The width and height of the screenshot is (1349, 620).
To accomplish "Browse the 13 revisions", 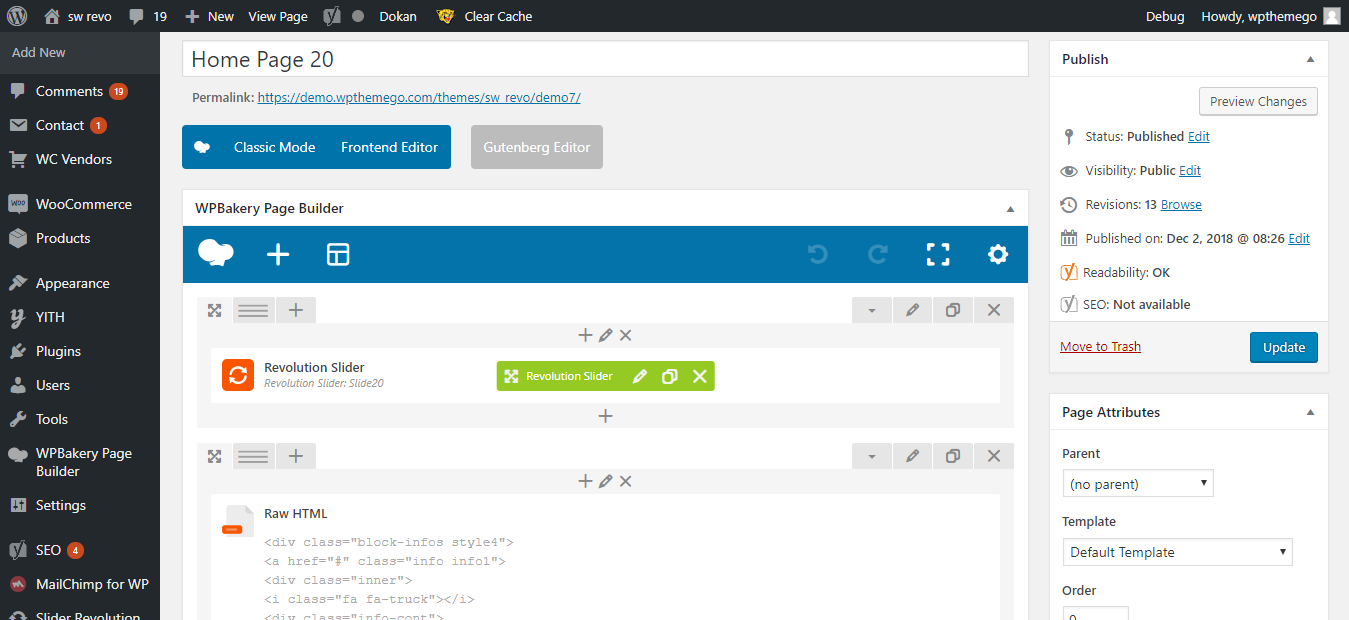I will (1181, 204).
